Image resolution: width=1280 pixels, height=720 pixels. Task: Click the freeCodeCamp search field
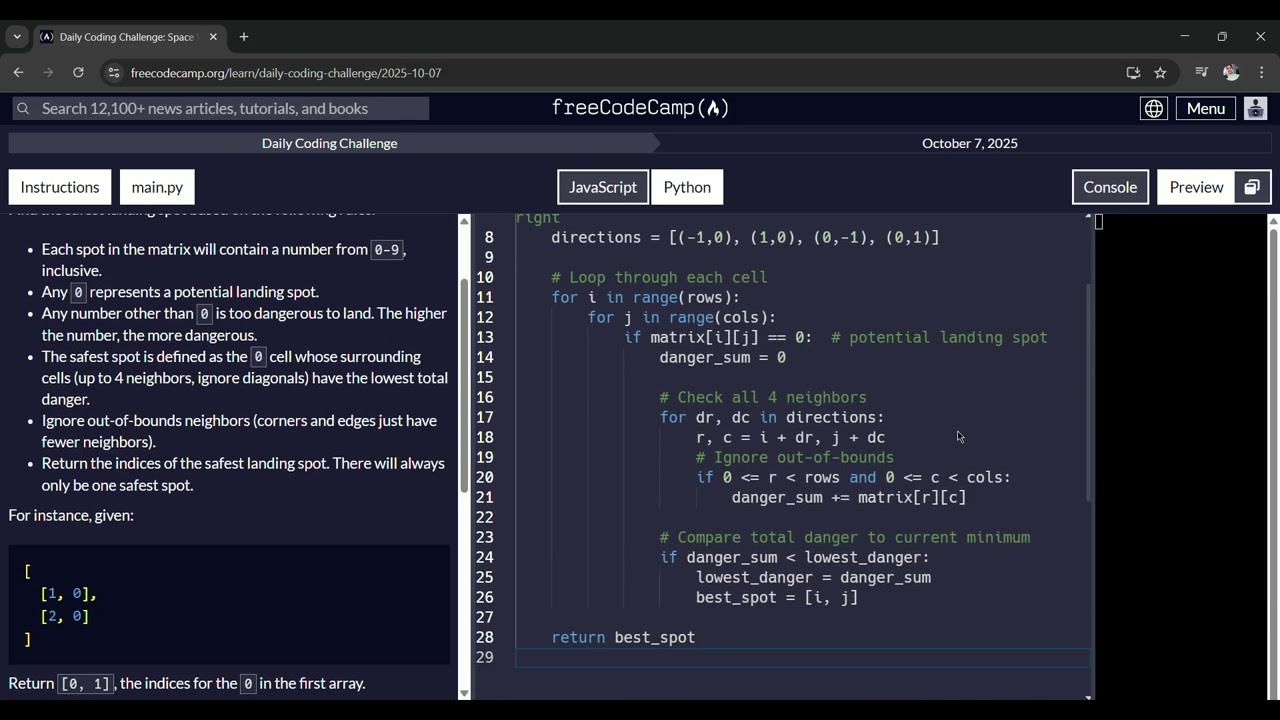(221, 108)
